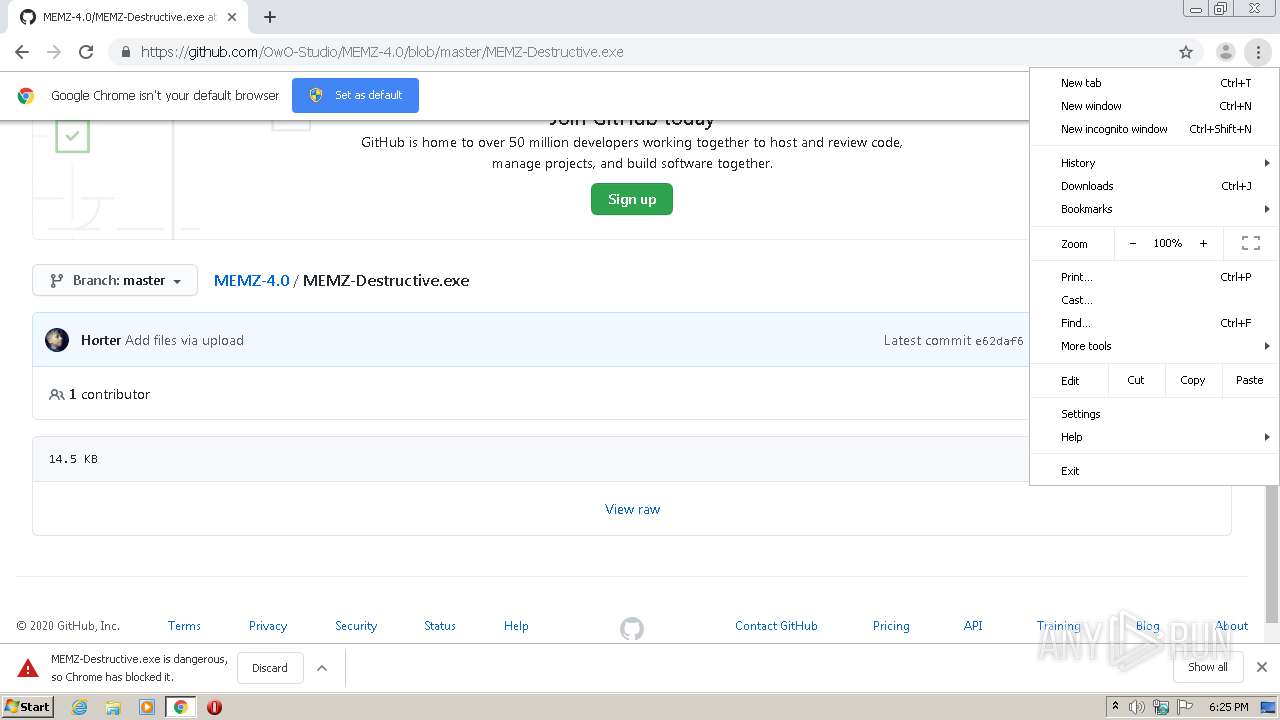Show hidden tray icons arrow
Viewport: 1280px width, 720px height.
tap(1115, 707)
